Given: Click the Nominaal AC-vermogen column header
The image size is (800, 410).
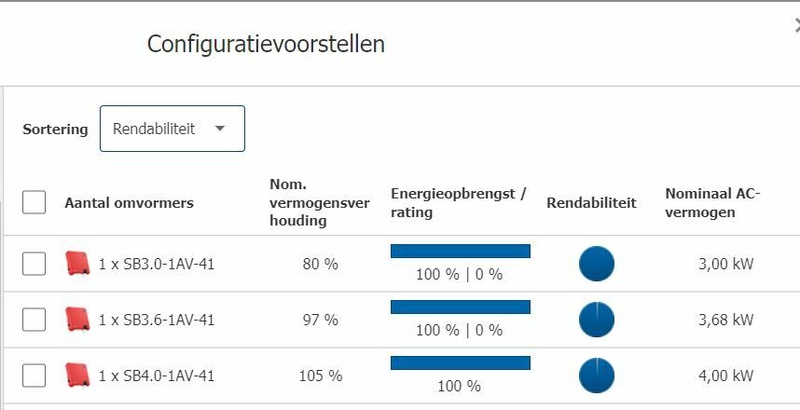Looking at the screenshot, I should click(x=713, y=203).
